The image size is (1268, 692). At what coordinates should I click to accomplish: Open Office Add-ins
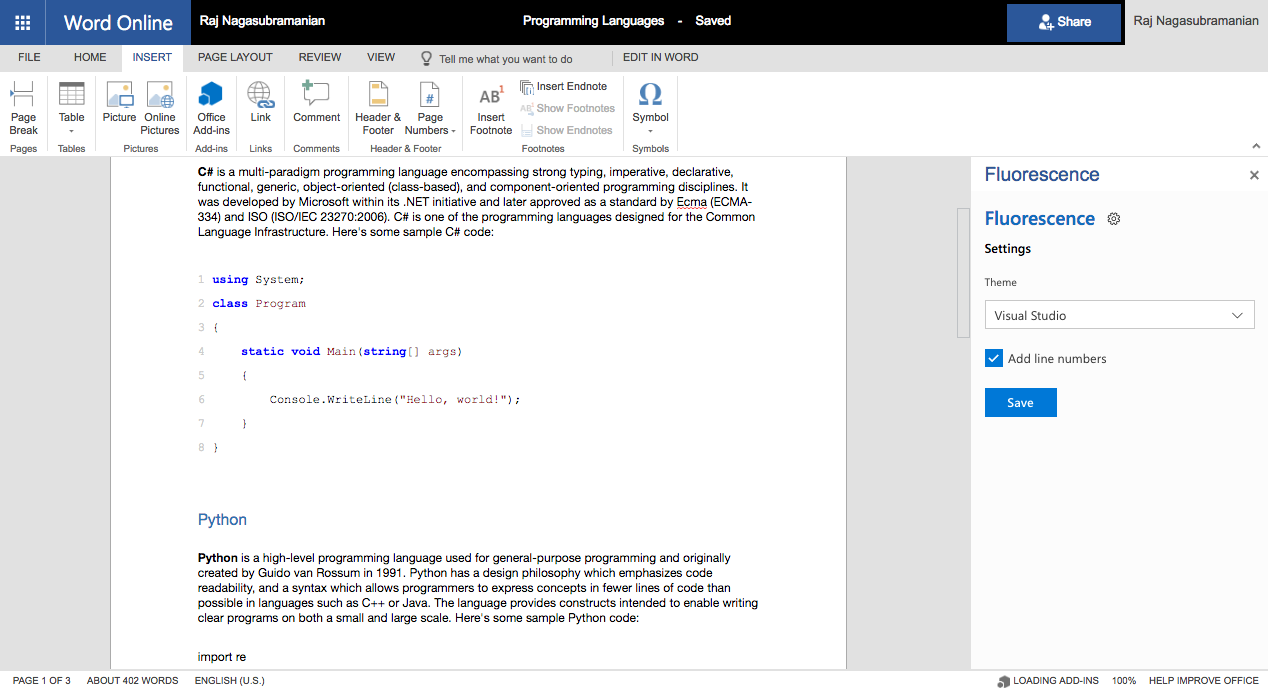point(211,109)
